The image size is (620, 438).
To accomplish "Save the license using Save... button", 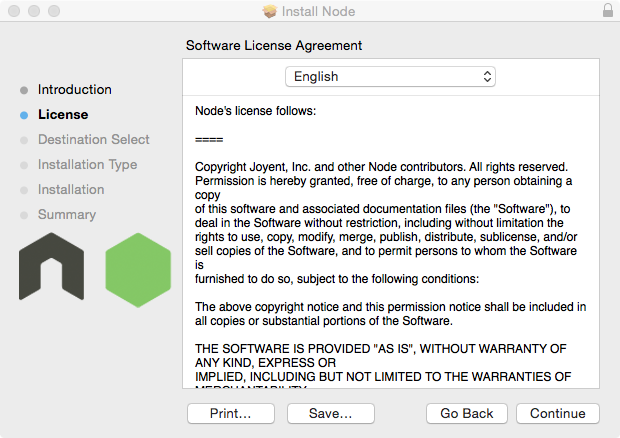I will click(x=330, y=413).
